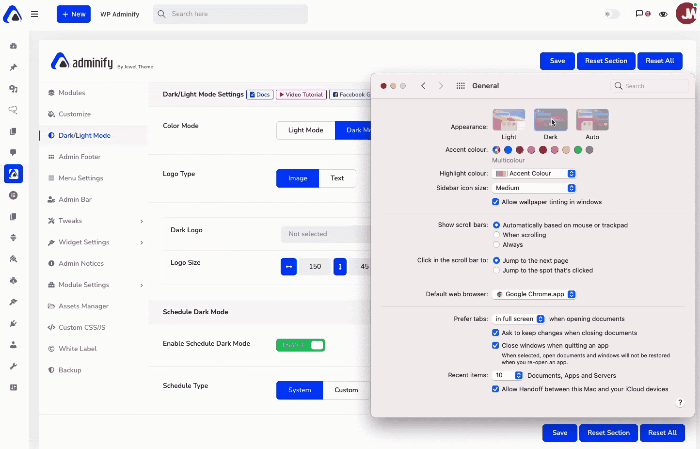Go back using the General window's left arrow
The width and height of the screenshot is (700, 449).
click(x=423, y=86)
